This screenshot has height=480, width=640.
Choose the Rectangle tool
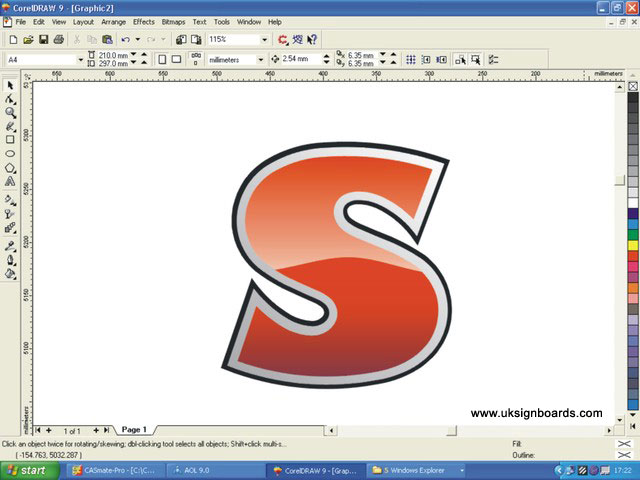(10, 140)
